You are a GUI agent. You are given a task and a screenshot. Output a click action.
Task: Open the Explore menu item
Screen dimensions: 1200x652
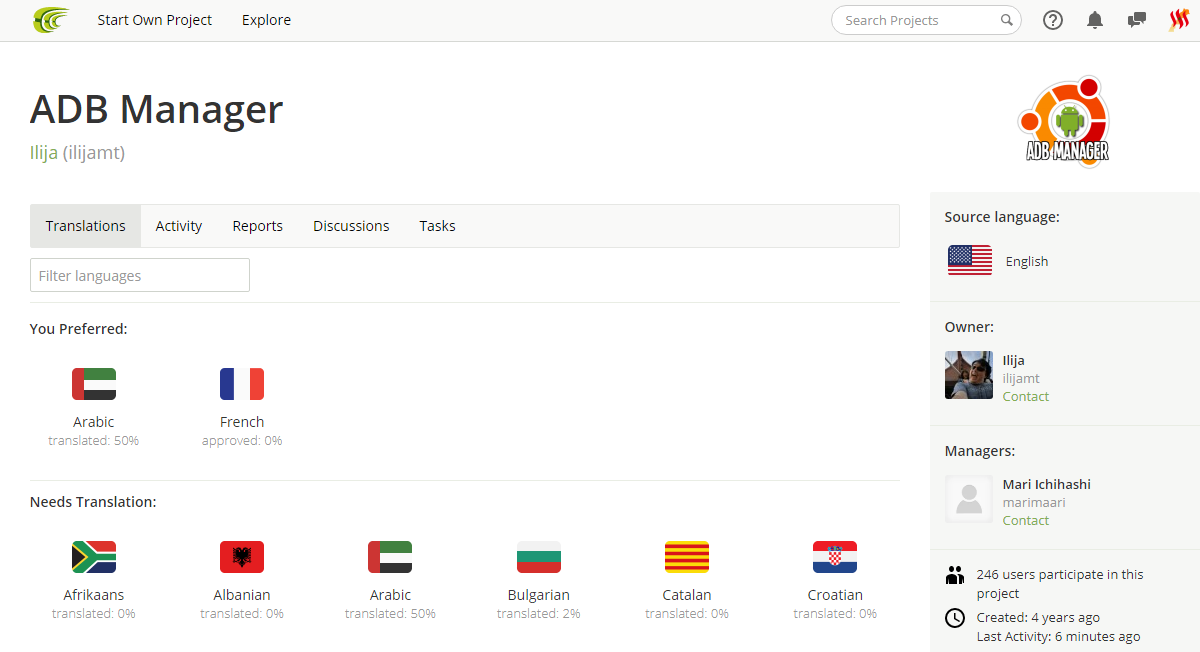tap(266, 20)
